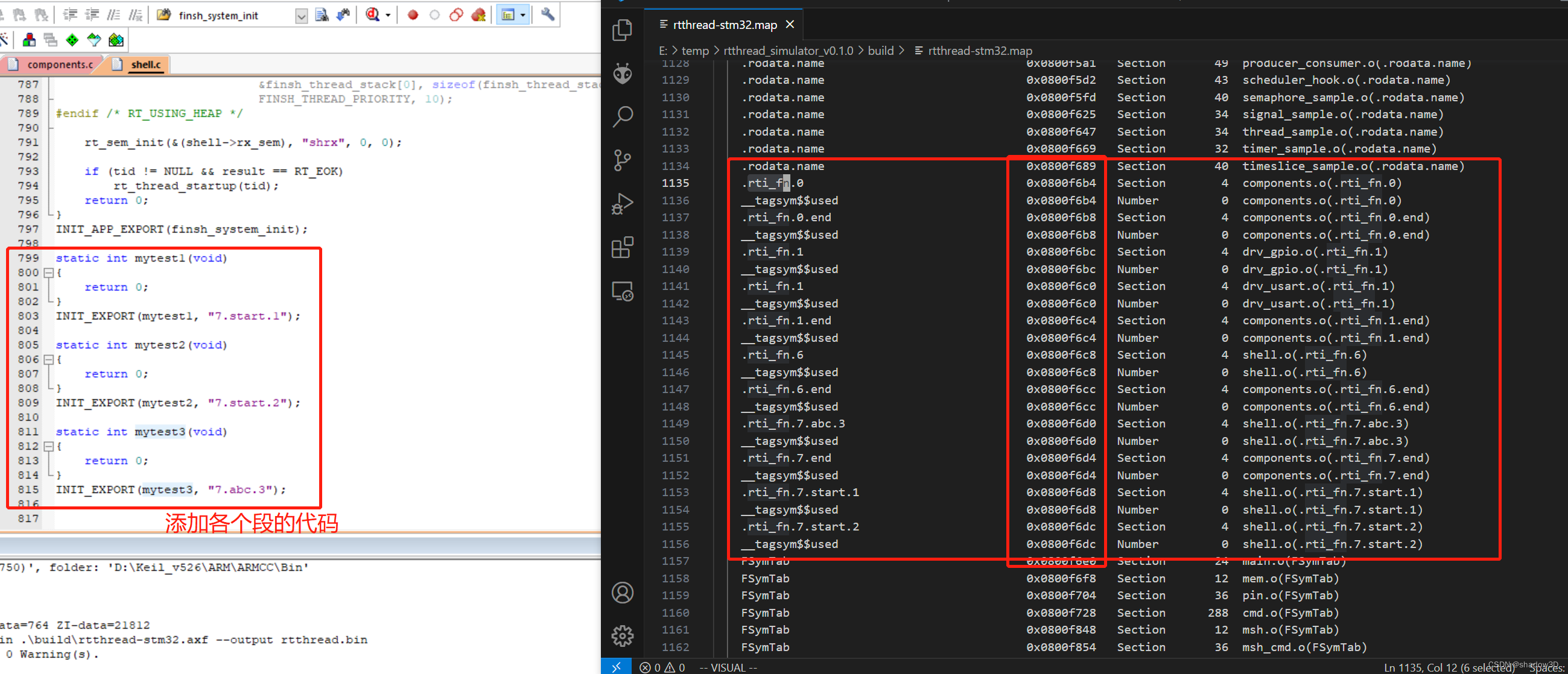Insert breakpoint with red dot icon
The image size is (1568, 674).
(x=413, y=14)
